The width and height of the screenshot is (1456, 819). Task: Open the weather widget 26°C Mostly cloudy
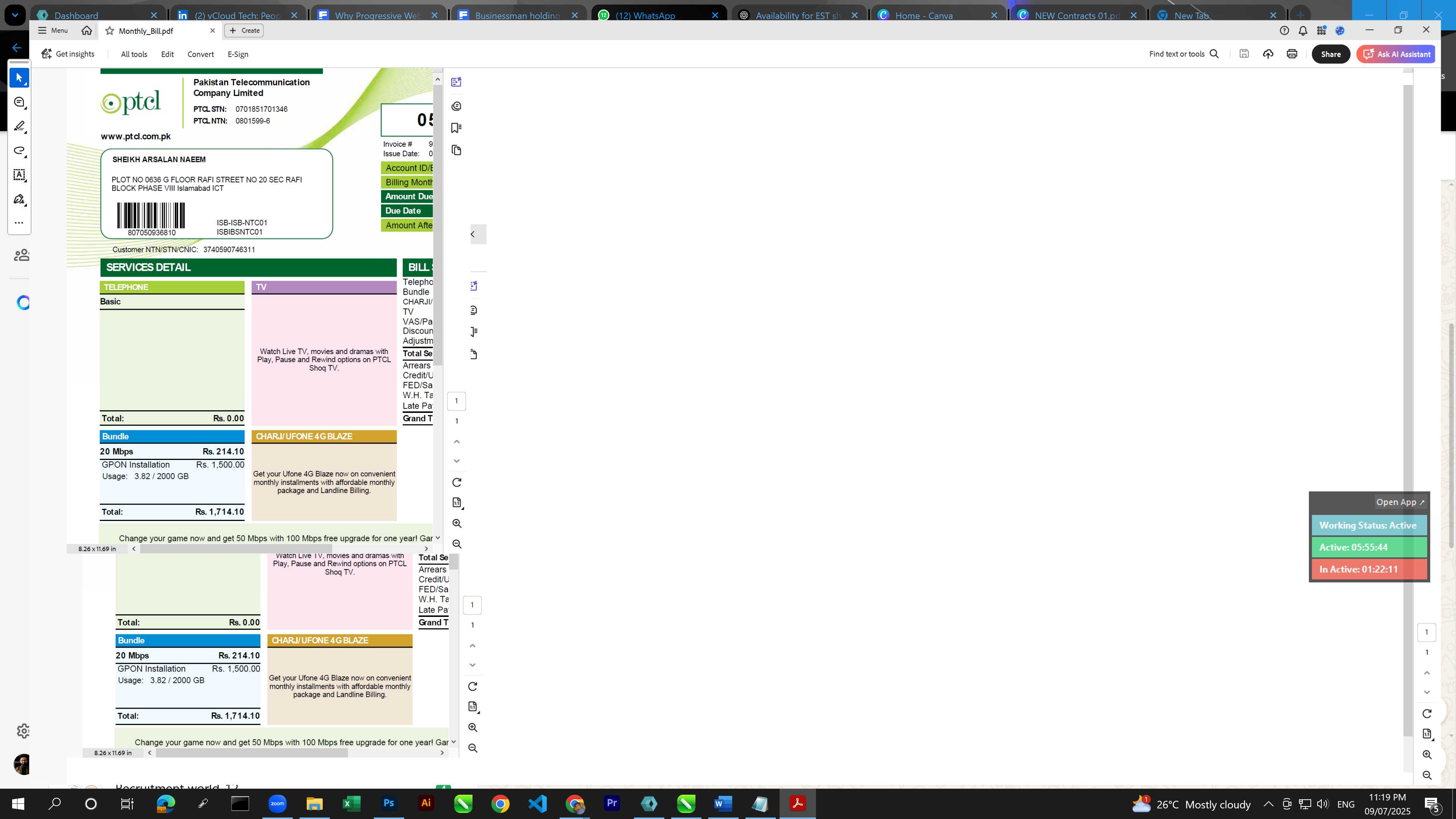[x=1191, y=804]
